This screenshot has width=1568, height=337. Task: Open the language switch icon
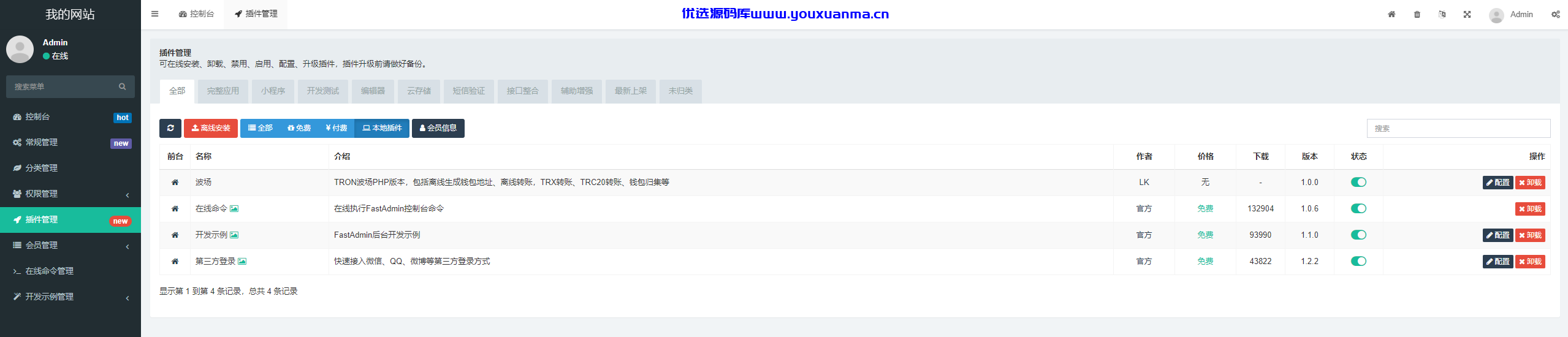(x=1442, y=14)
